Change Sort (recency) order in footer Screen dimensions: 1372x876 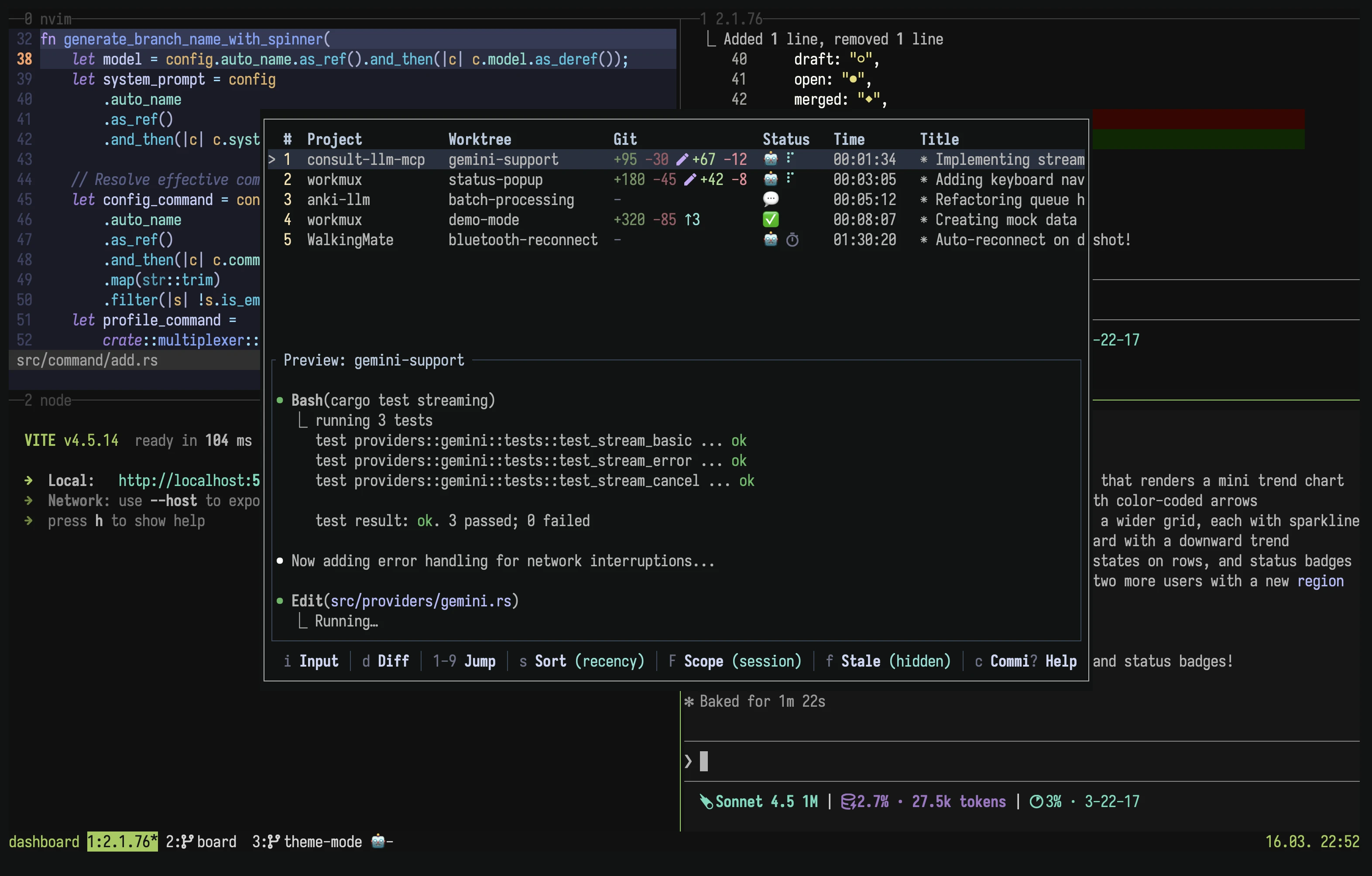pos(582,660)
